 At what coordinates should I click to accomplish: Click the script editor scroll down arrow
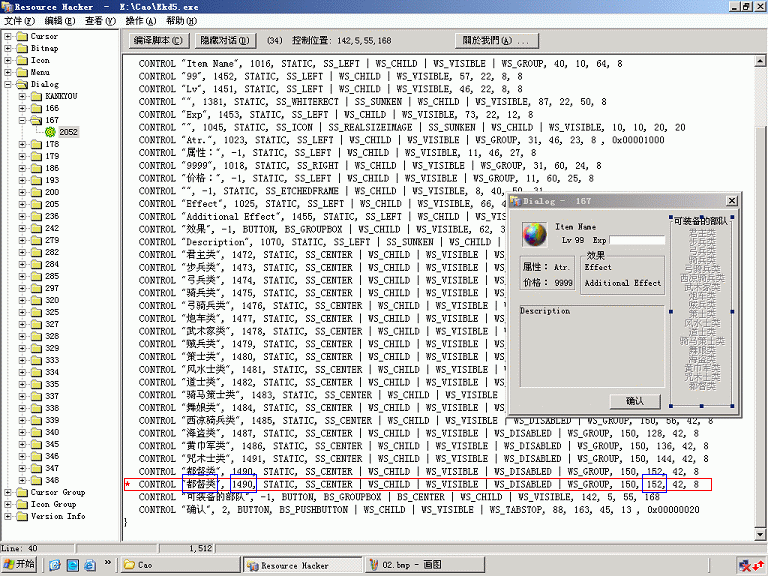point(761,537)
